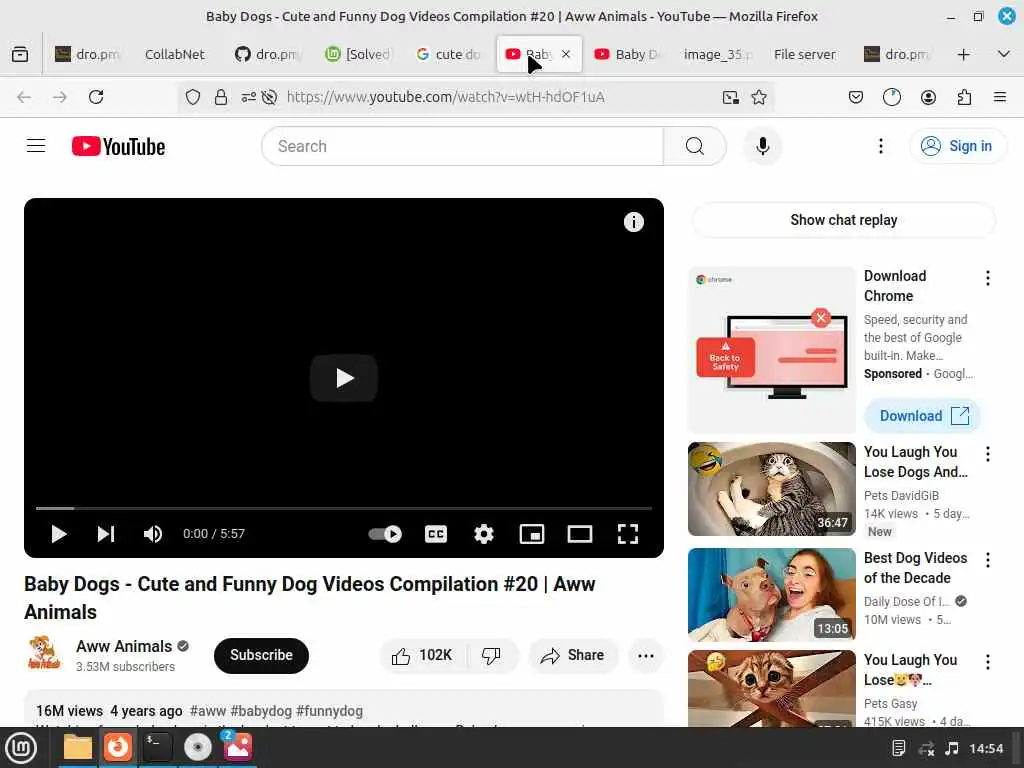
Task: Like the video with 102K likes
Action: click(422, 656)
